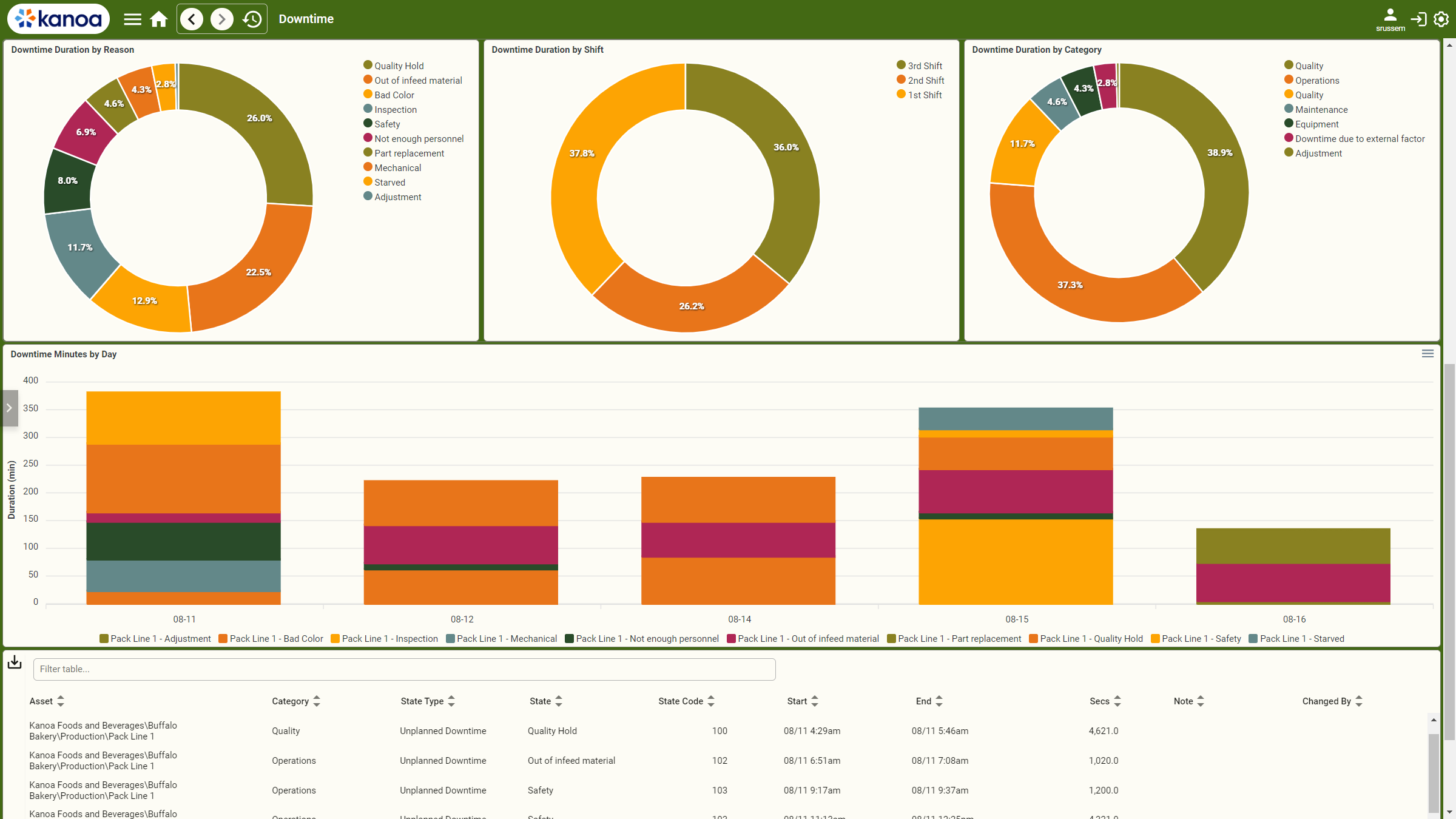Select the 37.8% slice in Shift donut
Screen dimensions: 1456x819
582,153
